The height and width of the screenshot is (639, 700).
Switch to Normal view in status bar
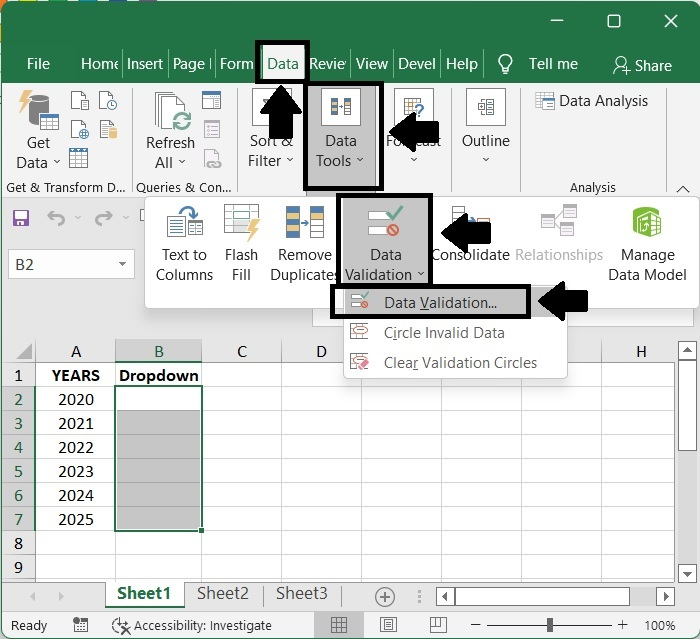coord(338,625)
